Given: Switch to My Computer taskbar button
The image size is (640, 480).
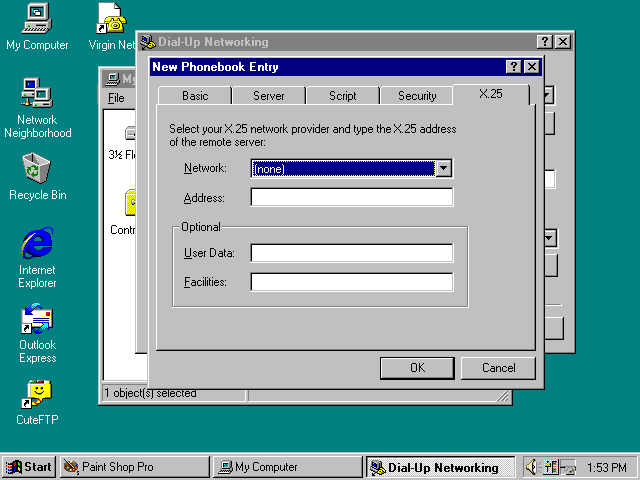Looking at the screenshot, I should [x=287, y=467].
